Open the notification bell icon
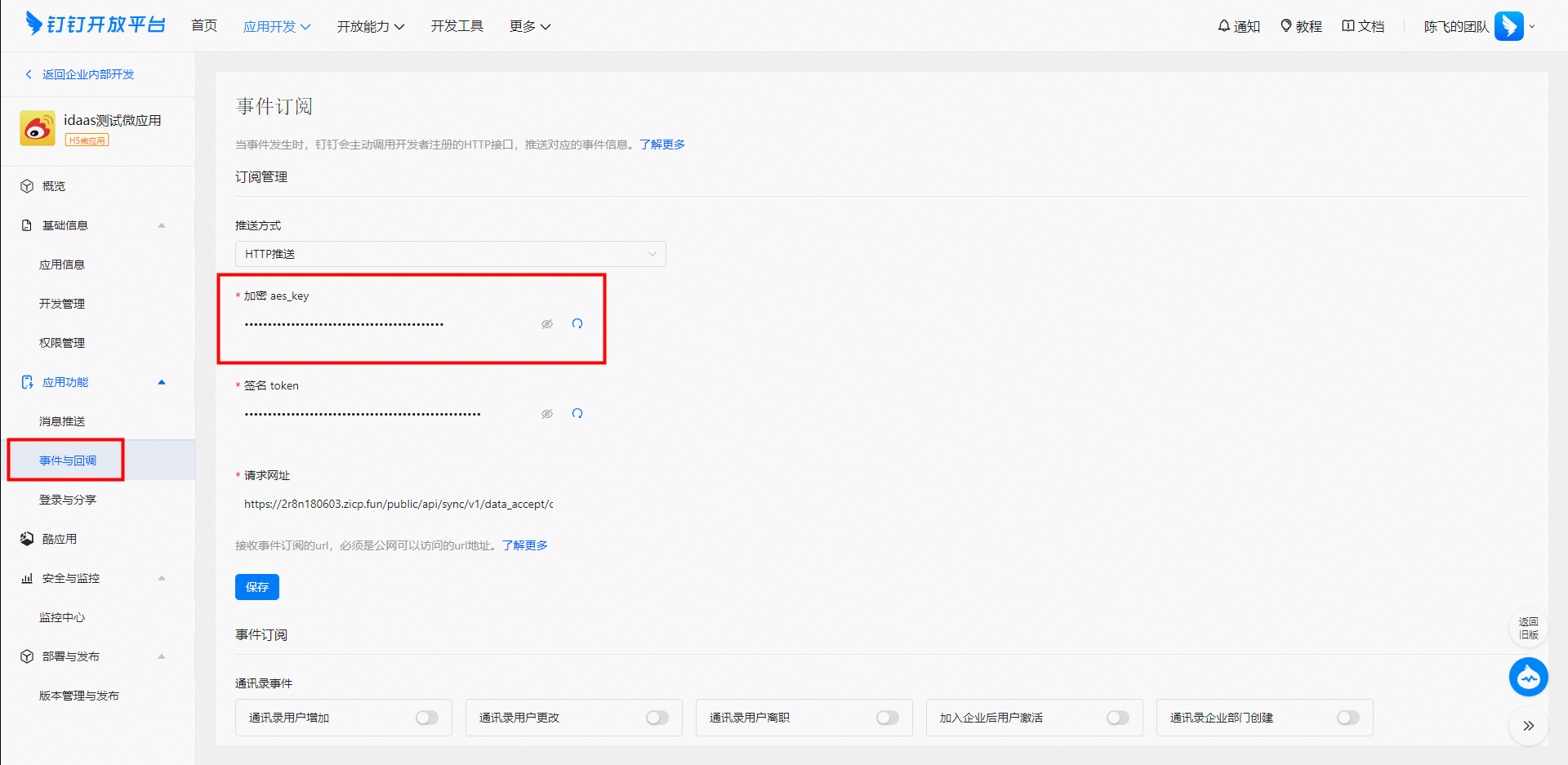Screen dimensions: 1568x765 coord(1223,26)
